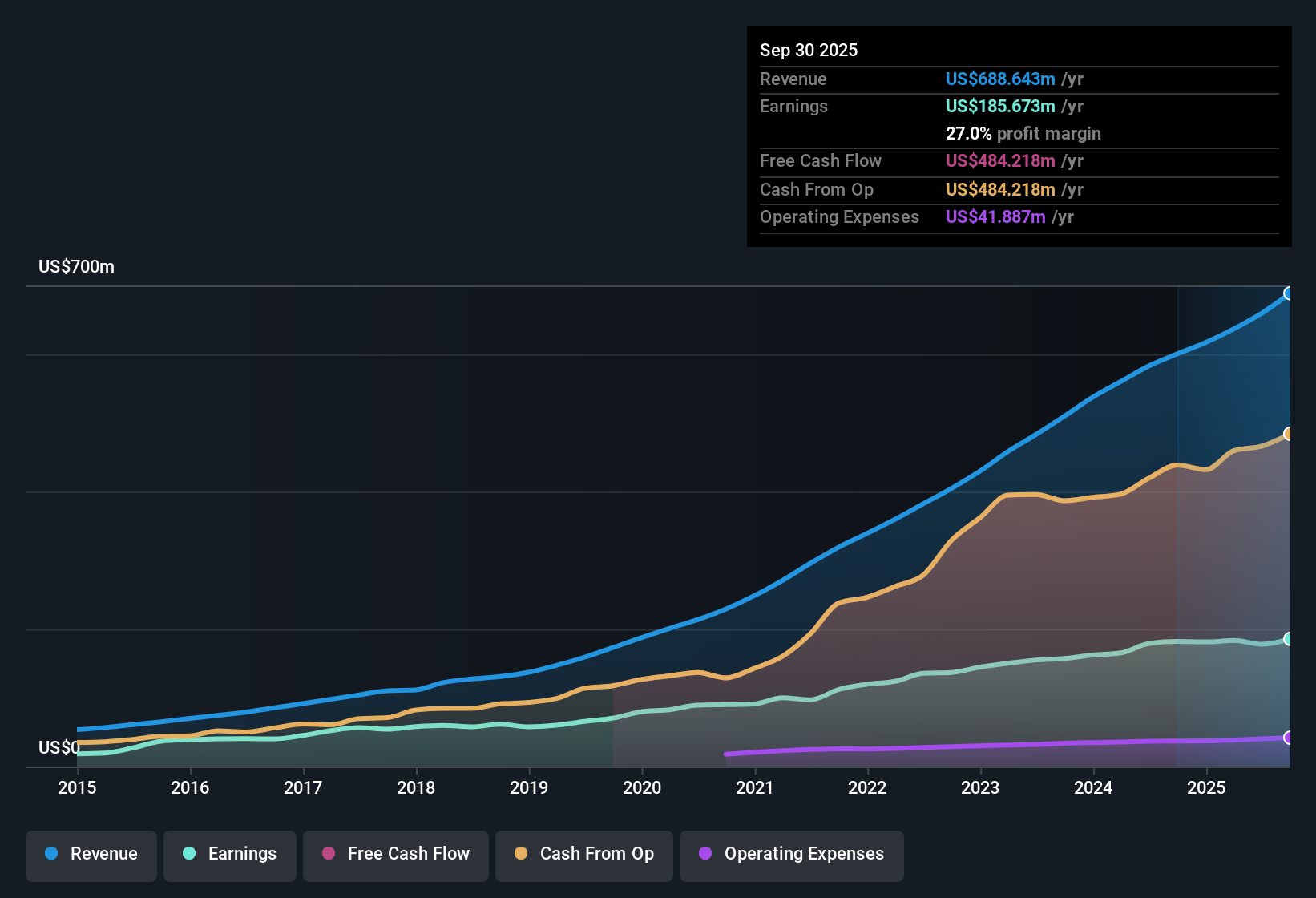Click the 2024 x-axis label
1316x898 pixels.
tap(1093, 787)
